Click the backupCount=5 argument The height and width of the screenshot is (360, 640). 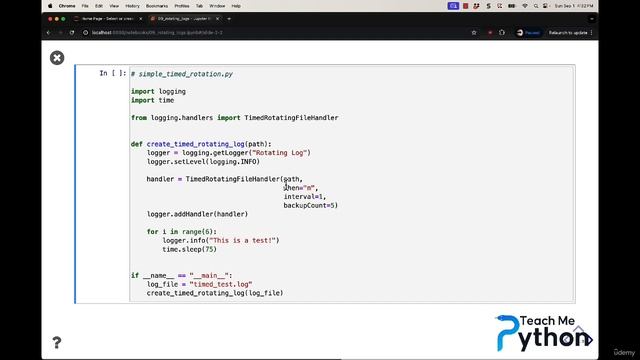click(311, 205)
